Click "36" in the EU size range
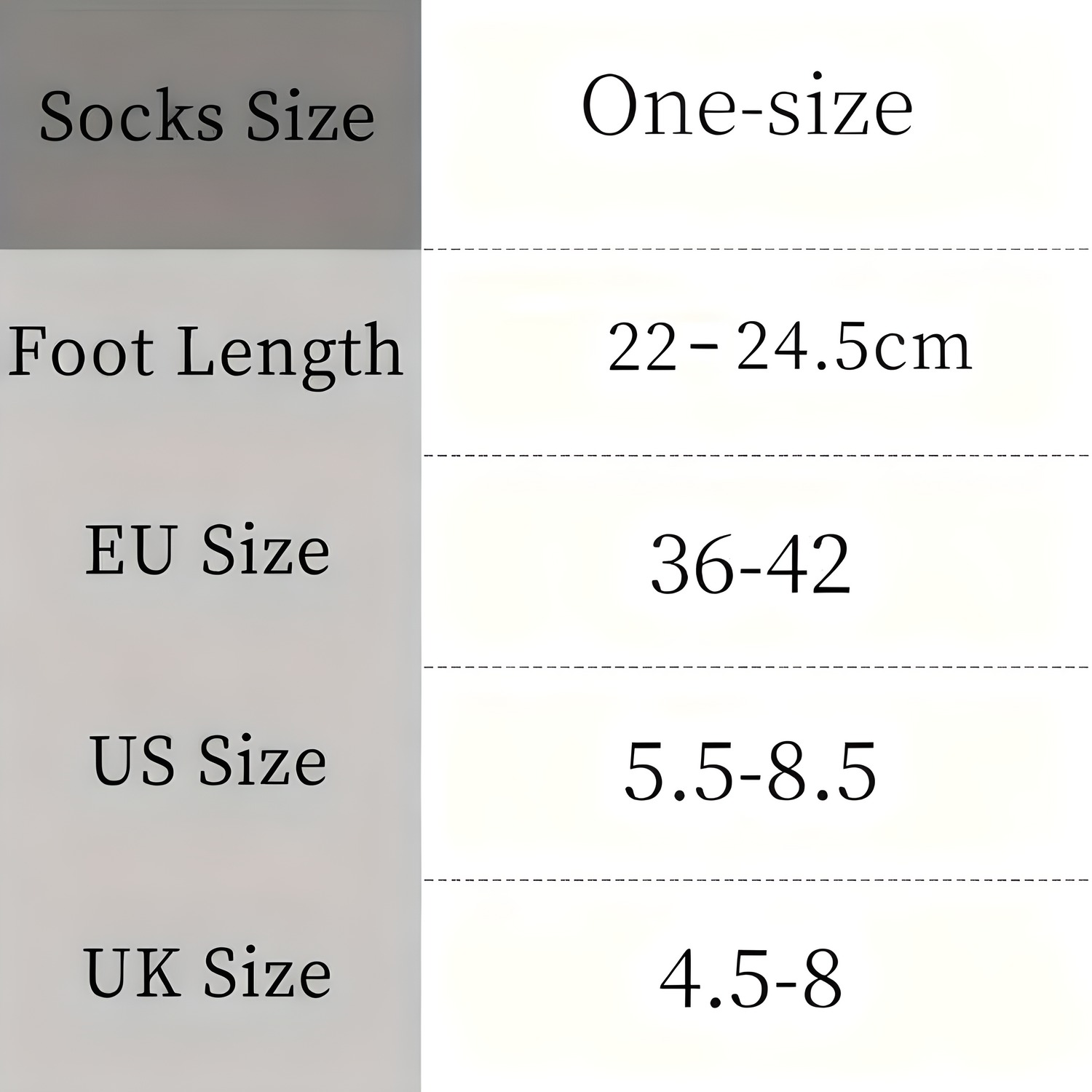1092x1092 pixels. point(692,564)
